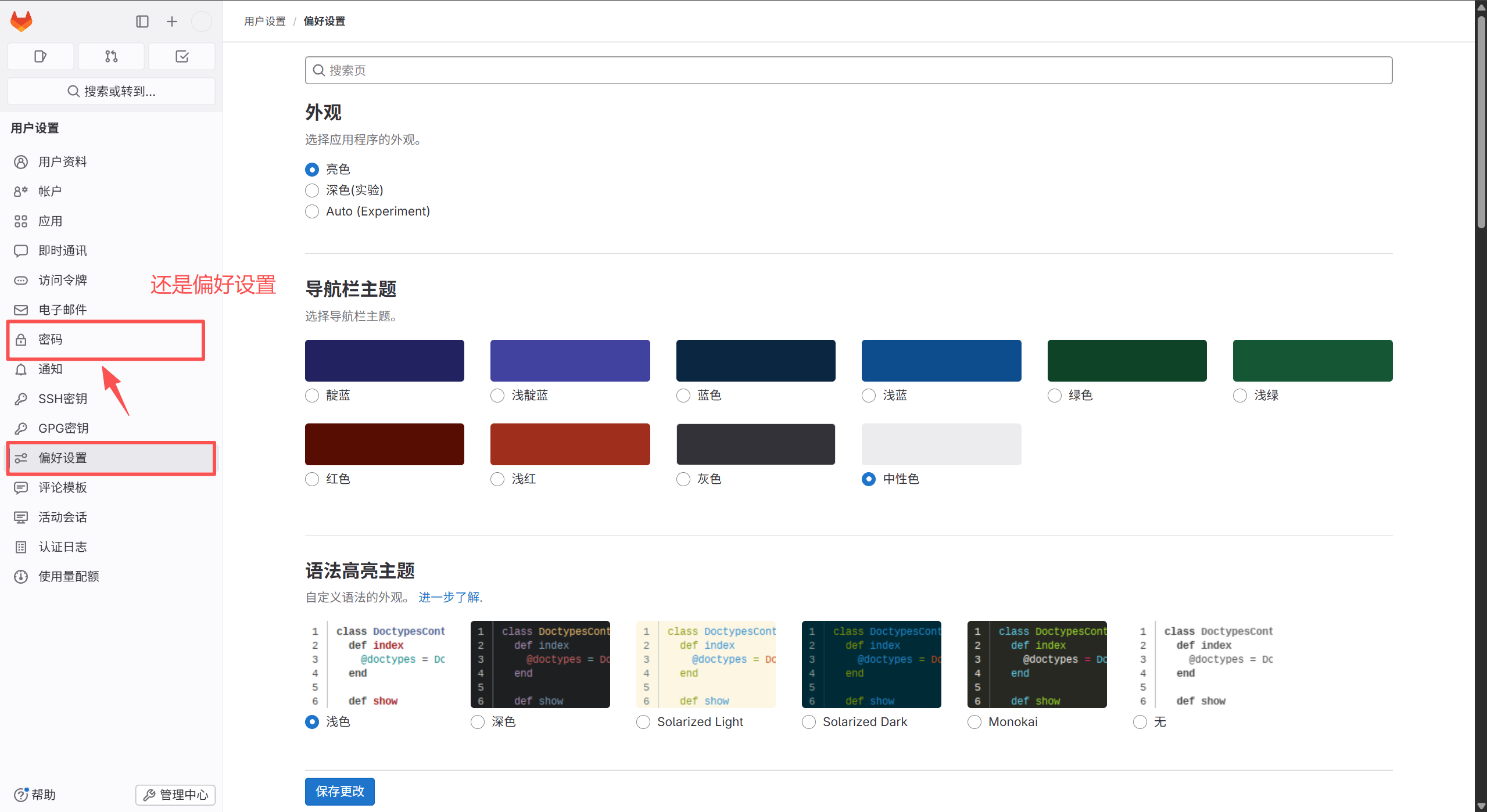This screenshot has height=812, width=1487.
Task: Open 搜索或转到 search box in sidebar
Action: point(111,91)
